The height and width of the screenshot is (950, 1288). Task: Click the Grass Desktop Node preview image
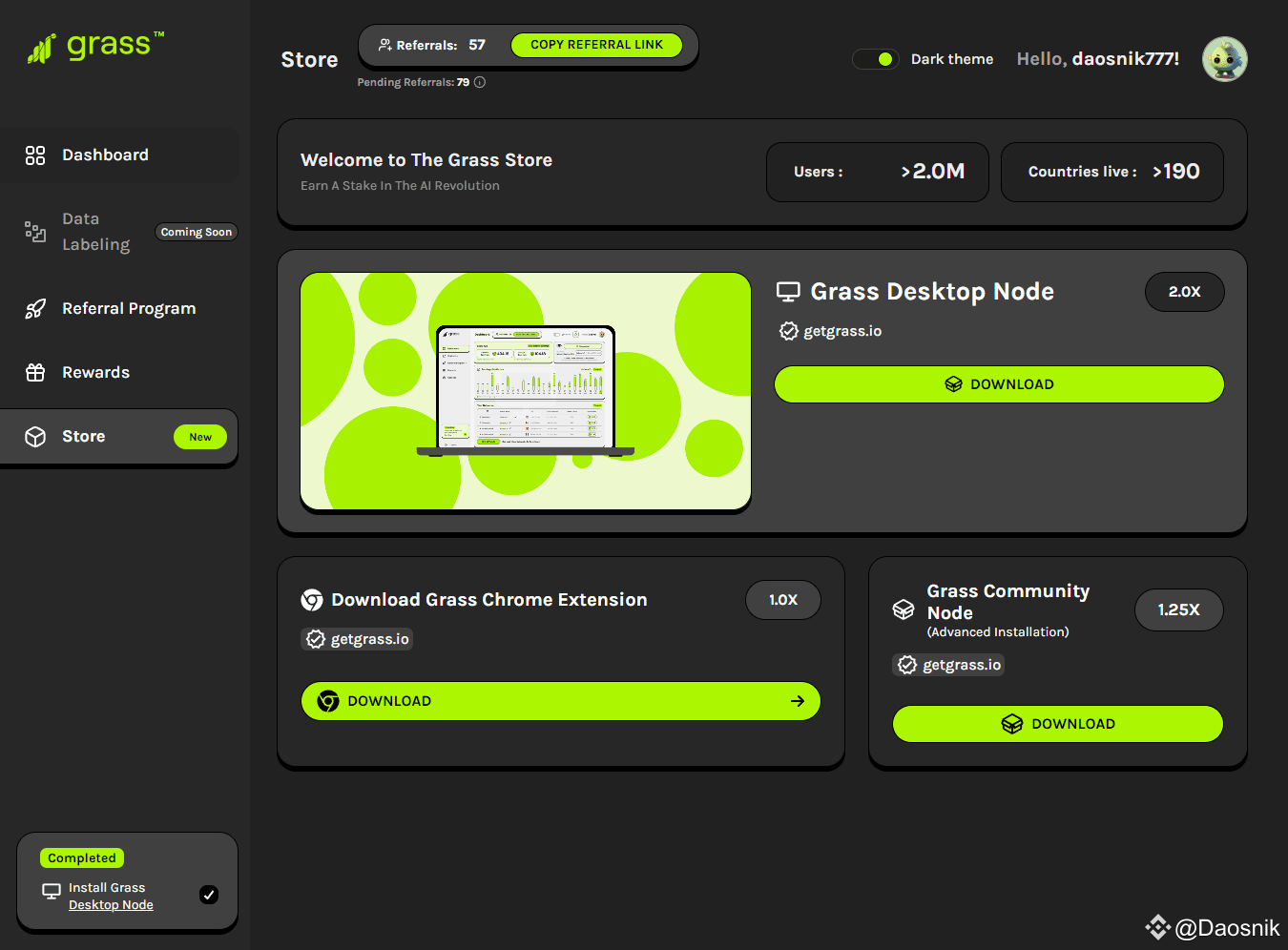526,392
